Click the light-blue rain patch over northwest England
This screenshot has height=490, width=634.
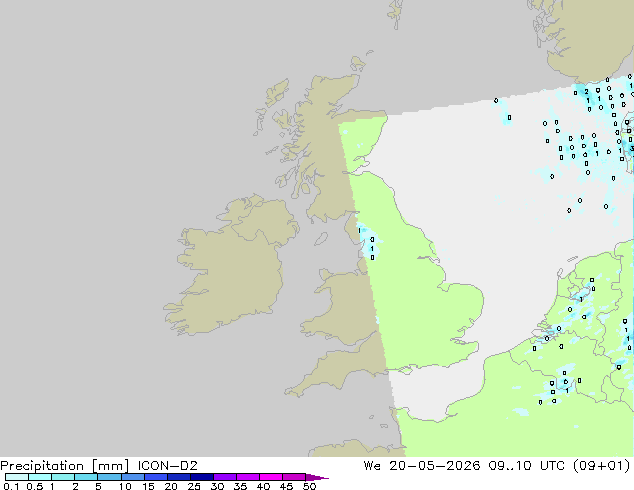pos(367,243)
